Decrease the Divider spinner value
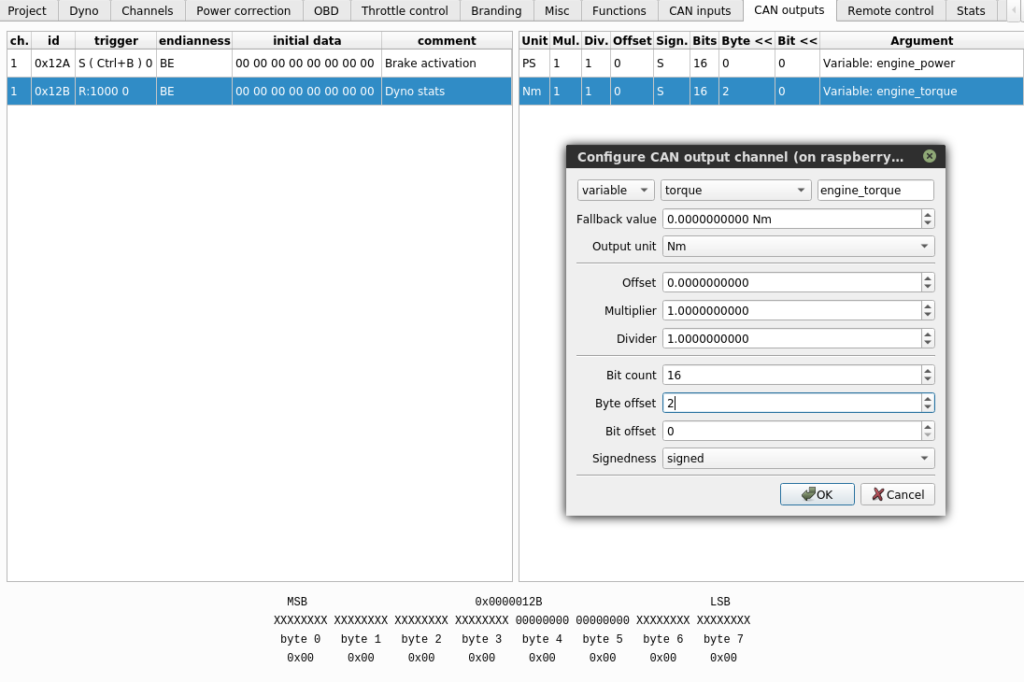The image size is (1024, 682). click(927, 343)
